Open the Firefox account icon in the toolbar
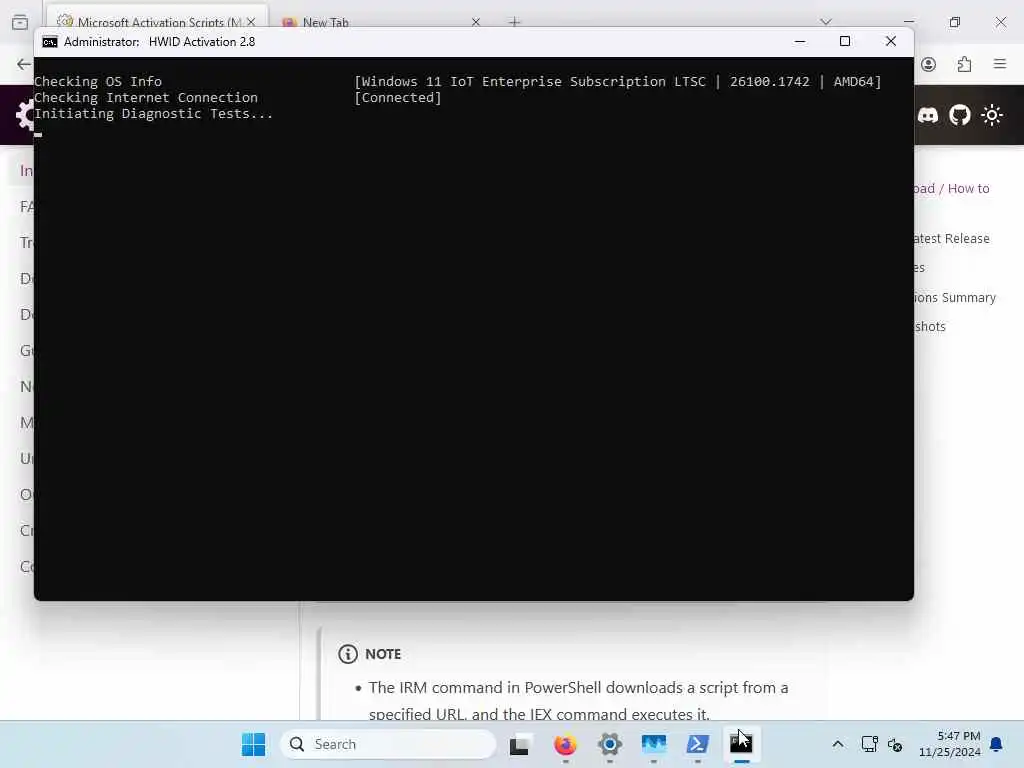The width and height of the screenshot is (1024, 768). click(x=928, y=64)
